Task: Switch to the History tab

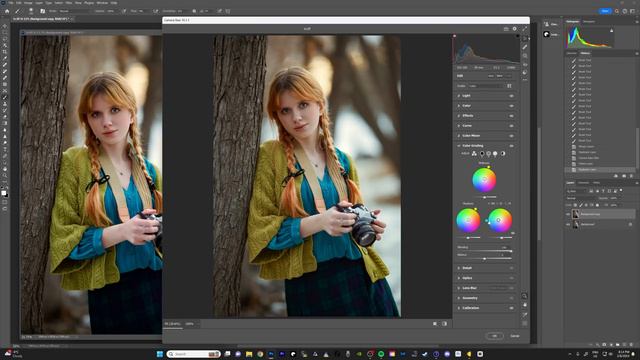Action: pos(585,53)
